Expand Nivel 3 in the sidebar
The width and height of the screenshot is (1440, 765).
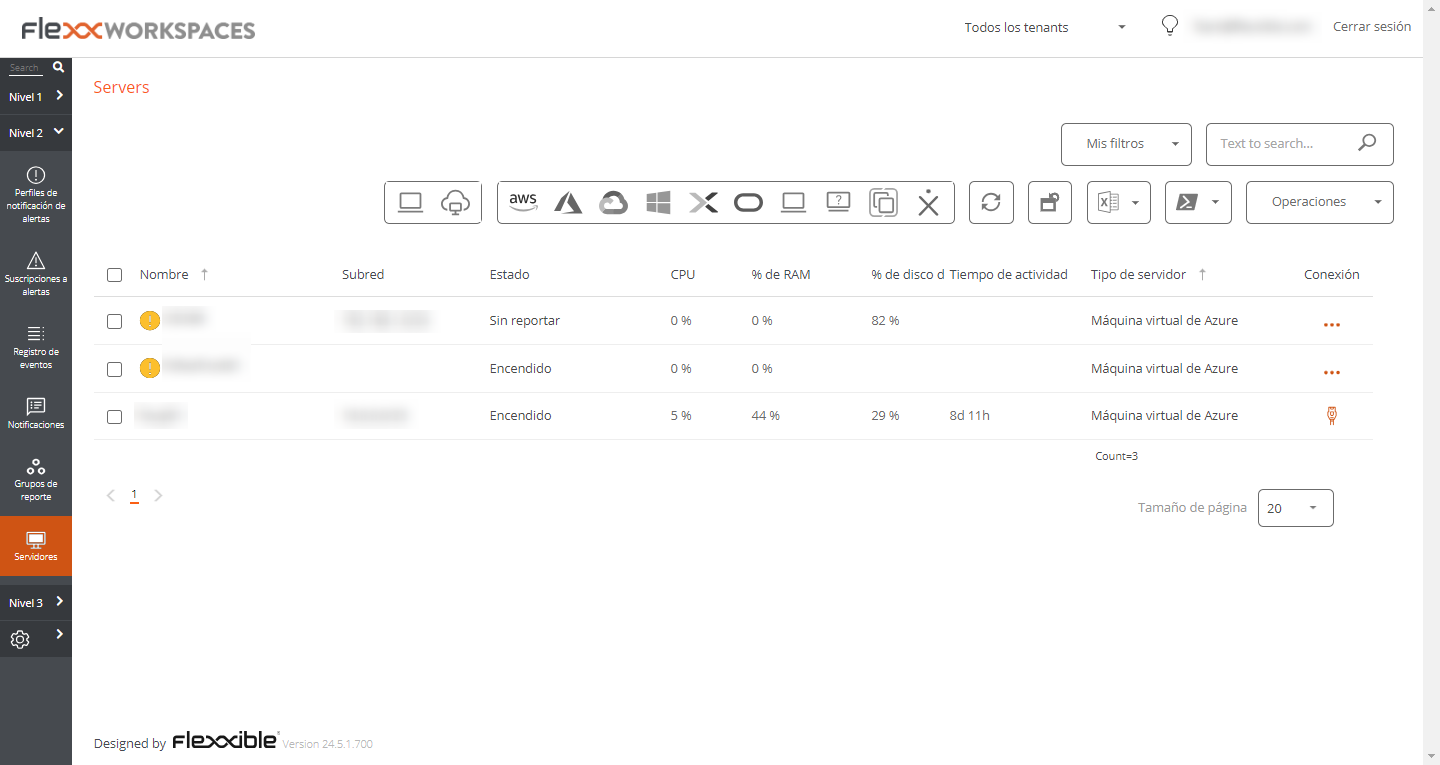click(36, 603)
